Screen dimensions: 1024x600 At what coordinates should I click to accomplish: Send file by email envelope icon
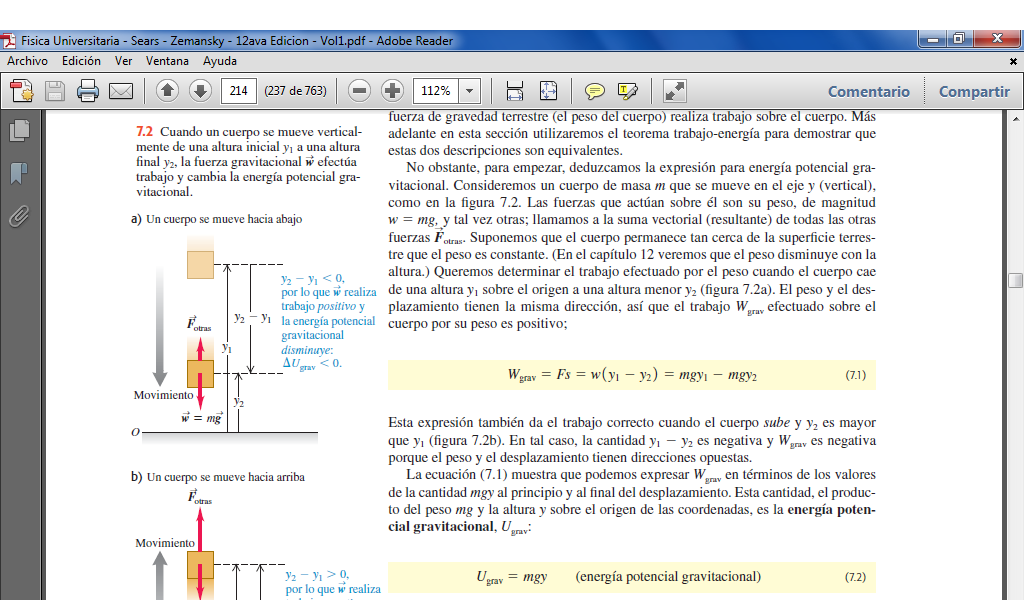(x=121, y=91)
